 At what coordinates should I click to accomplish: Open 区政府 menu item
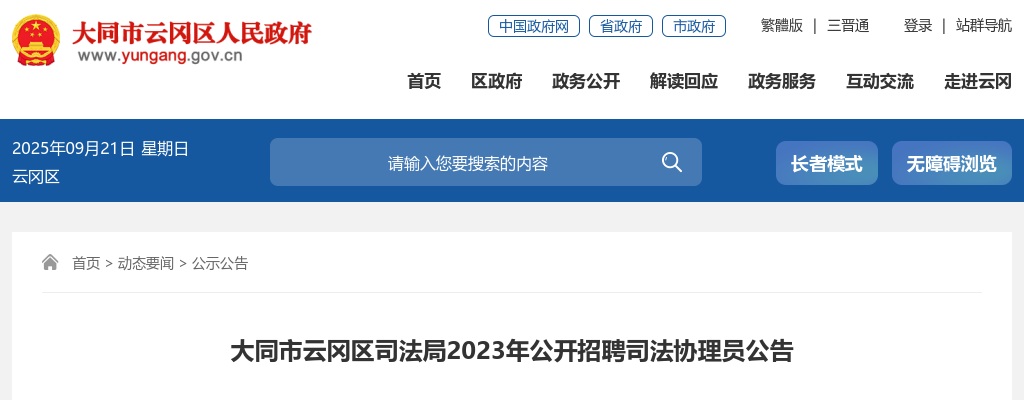pos(497,81)
